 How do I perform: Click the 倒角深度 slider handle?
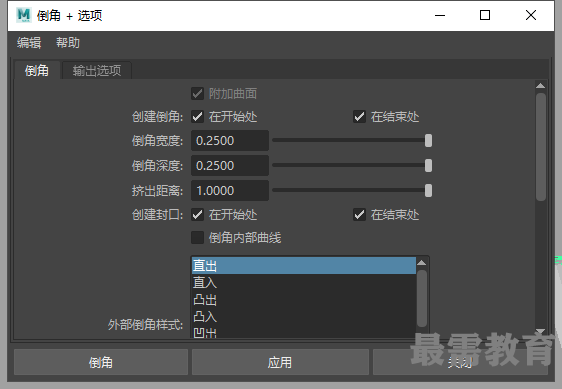[x=428, y=166]
